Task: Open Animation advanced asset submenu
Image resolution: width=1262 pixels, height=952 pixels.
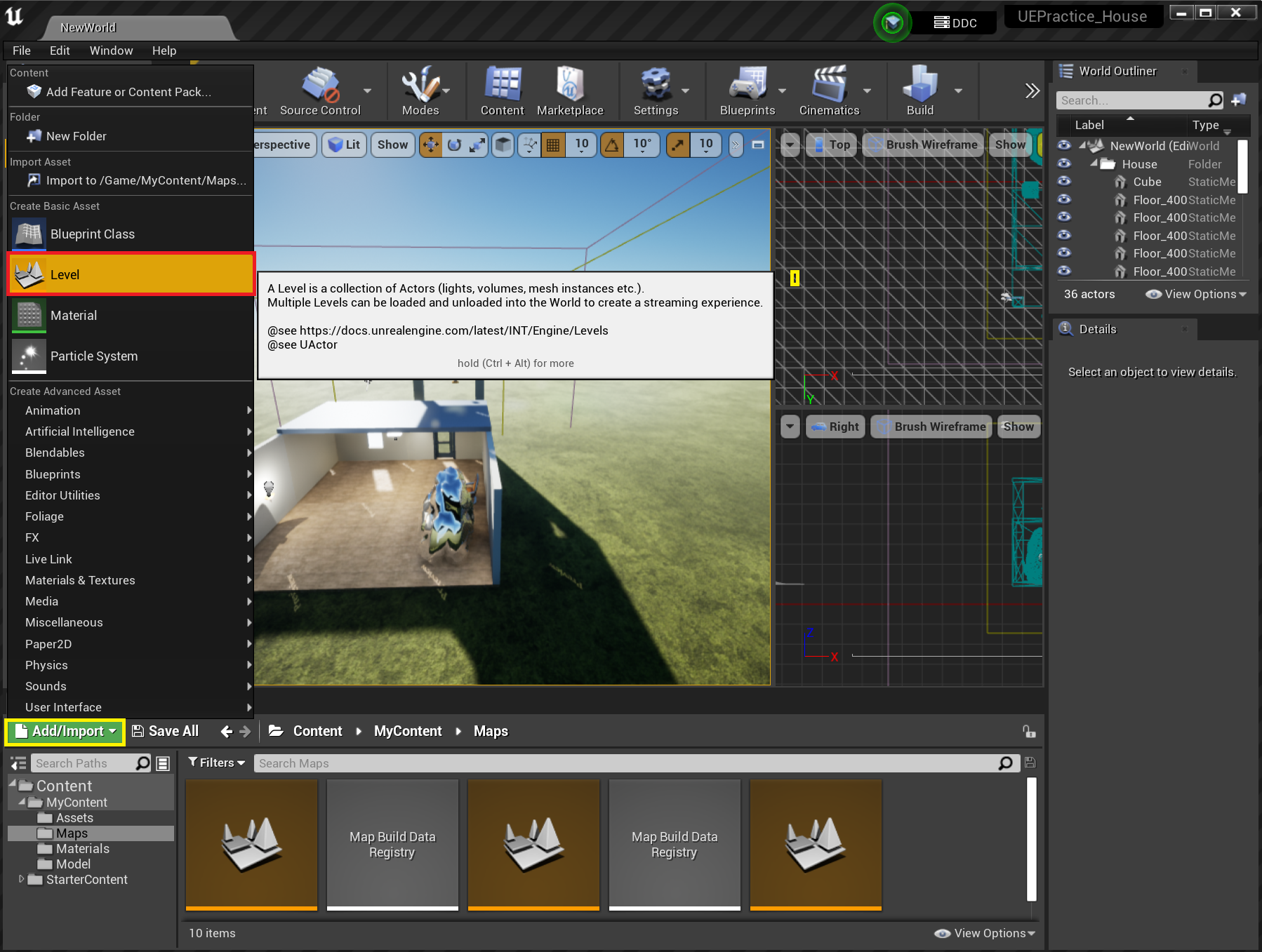Action: (x=131, y=410)
